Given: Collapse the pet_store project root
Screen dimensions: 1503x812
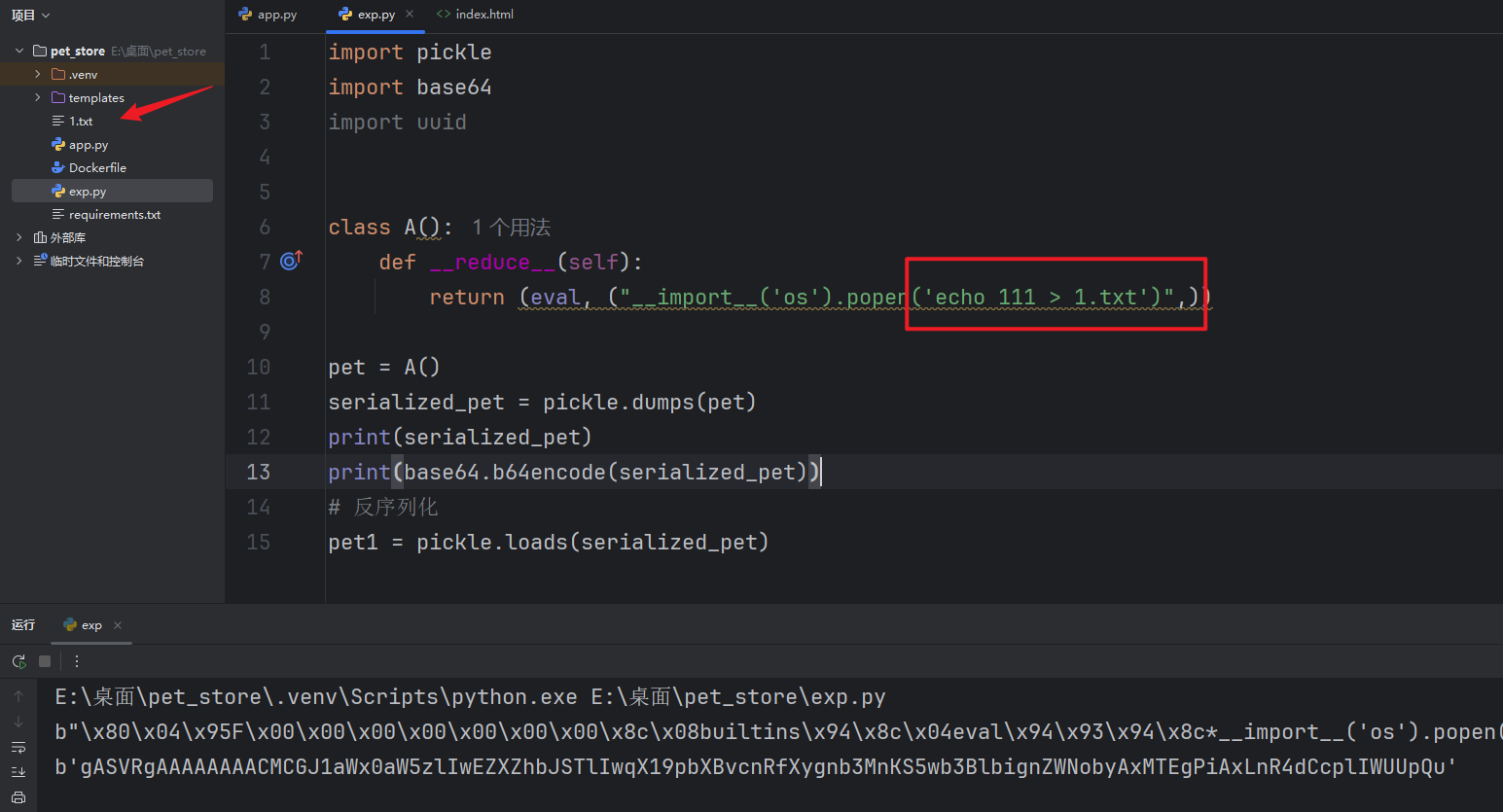Looking at the screenshot, I should [19, 51].
